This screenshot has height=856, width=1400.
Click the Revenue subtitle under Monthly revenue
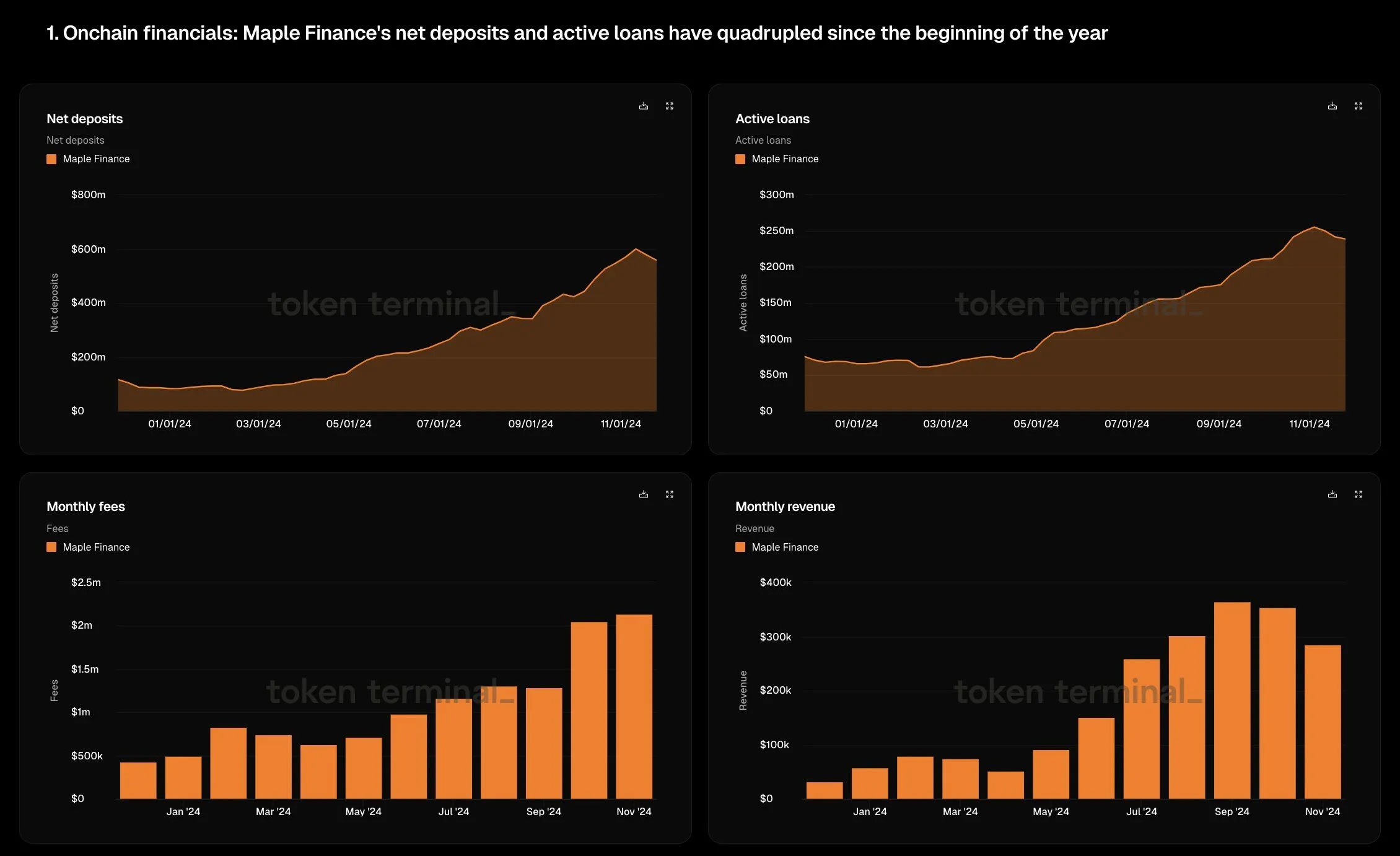click(x=755, y=528)
